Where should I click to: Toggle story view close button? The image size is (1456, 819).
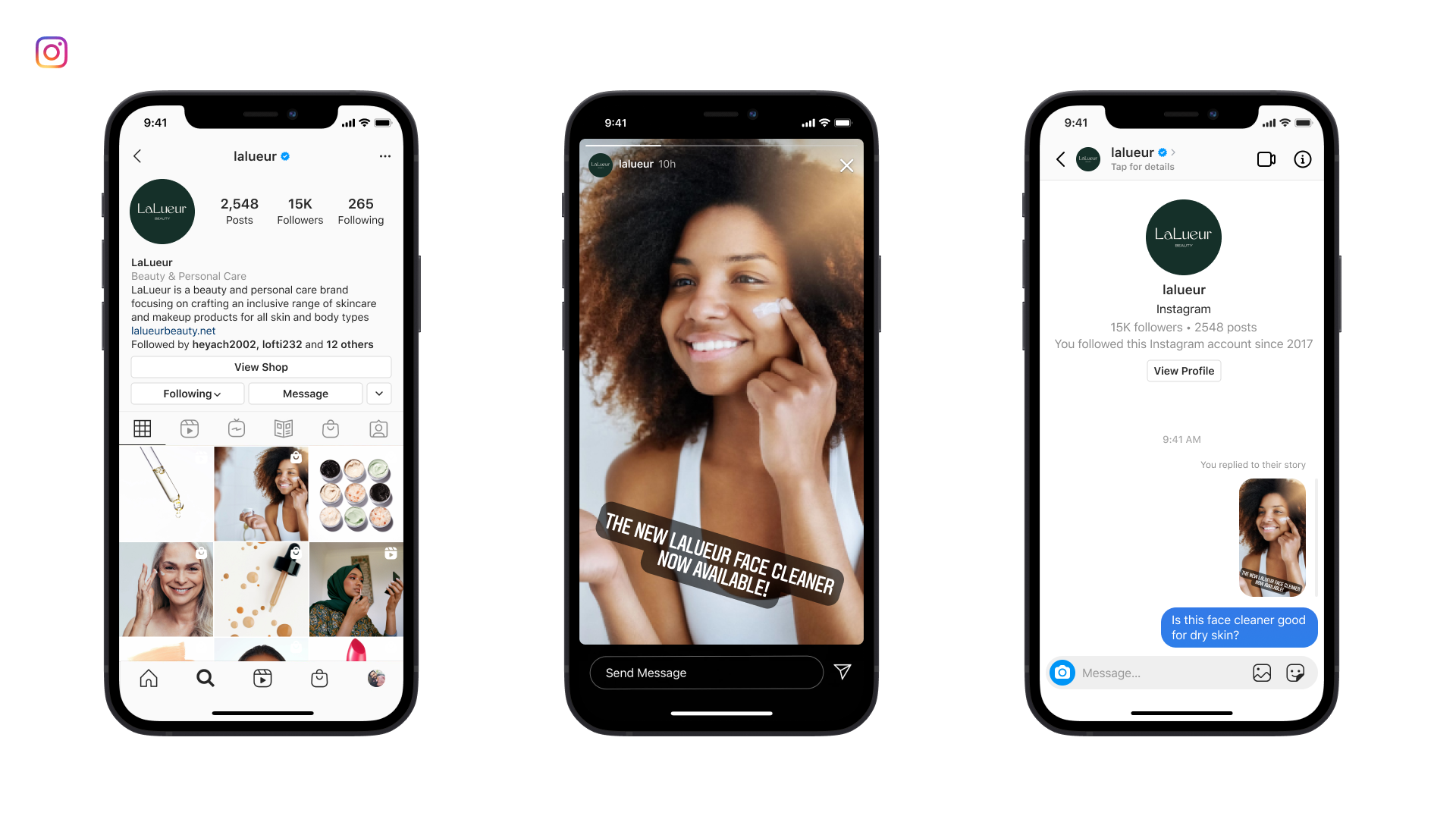pos(846,165)
